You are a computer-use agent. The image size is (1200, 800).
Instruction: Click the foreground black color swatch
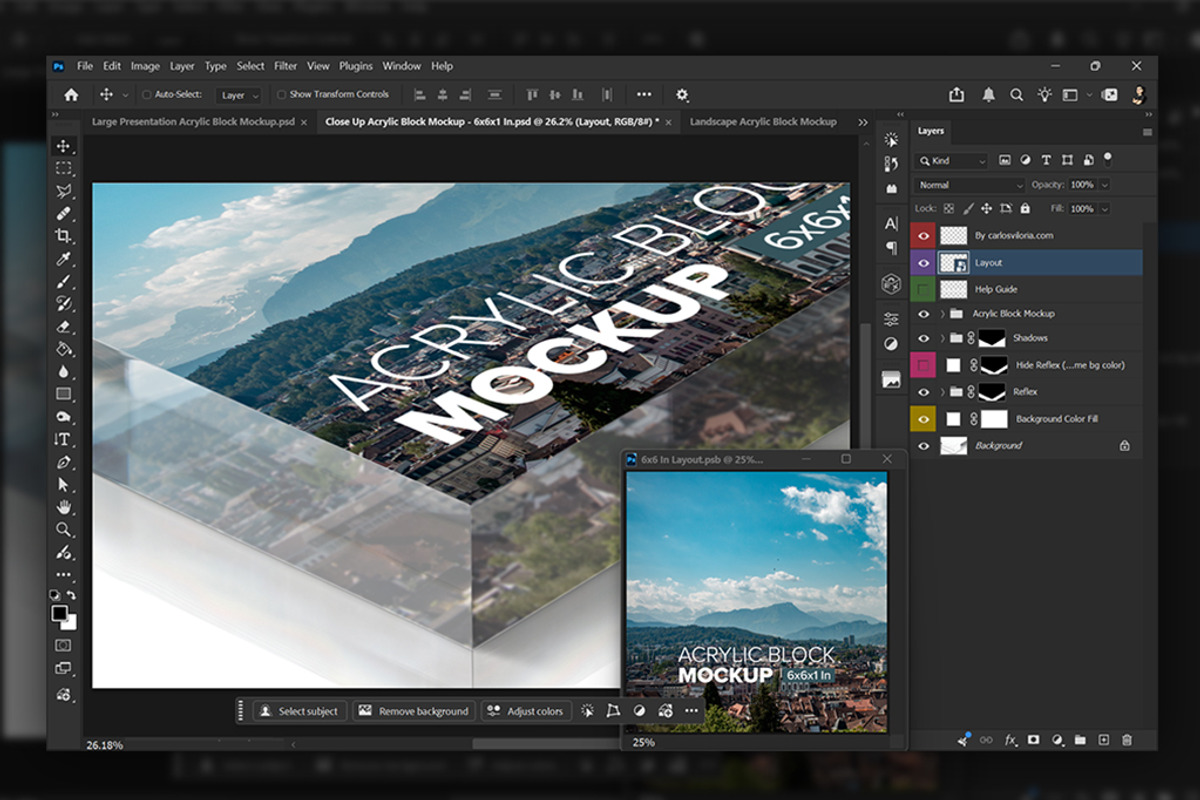coord(60,613)
